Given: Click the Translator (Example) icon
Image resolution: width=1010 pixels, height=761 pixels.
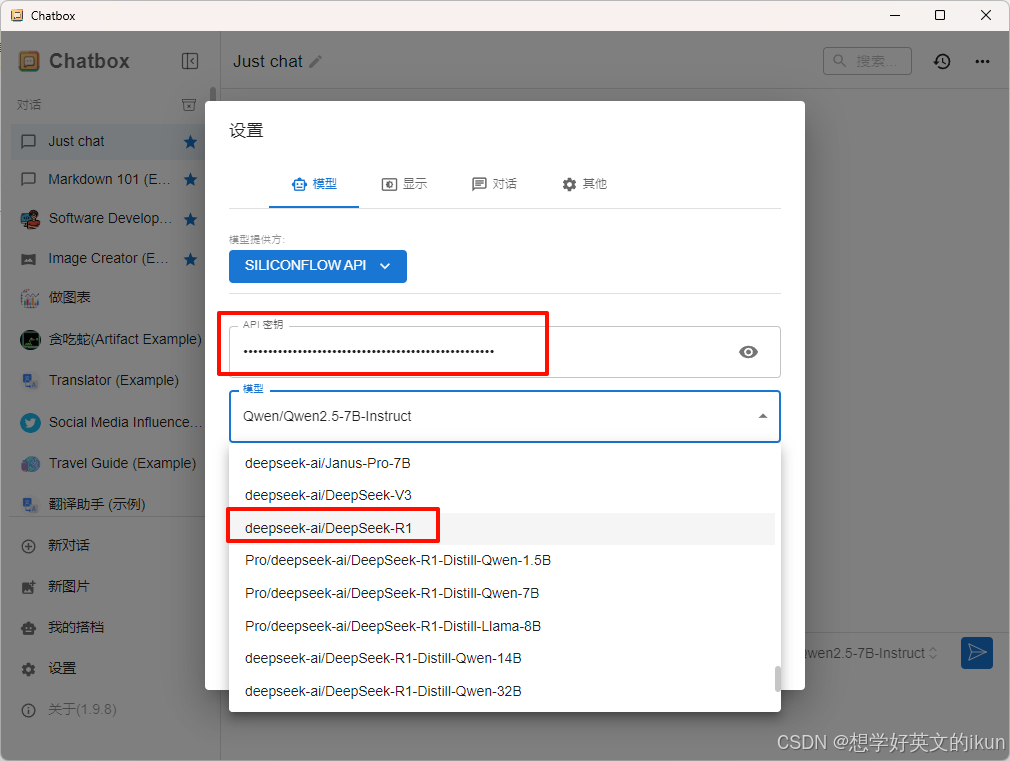Looking at the screenshot, I should (x=30, y=381).
